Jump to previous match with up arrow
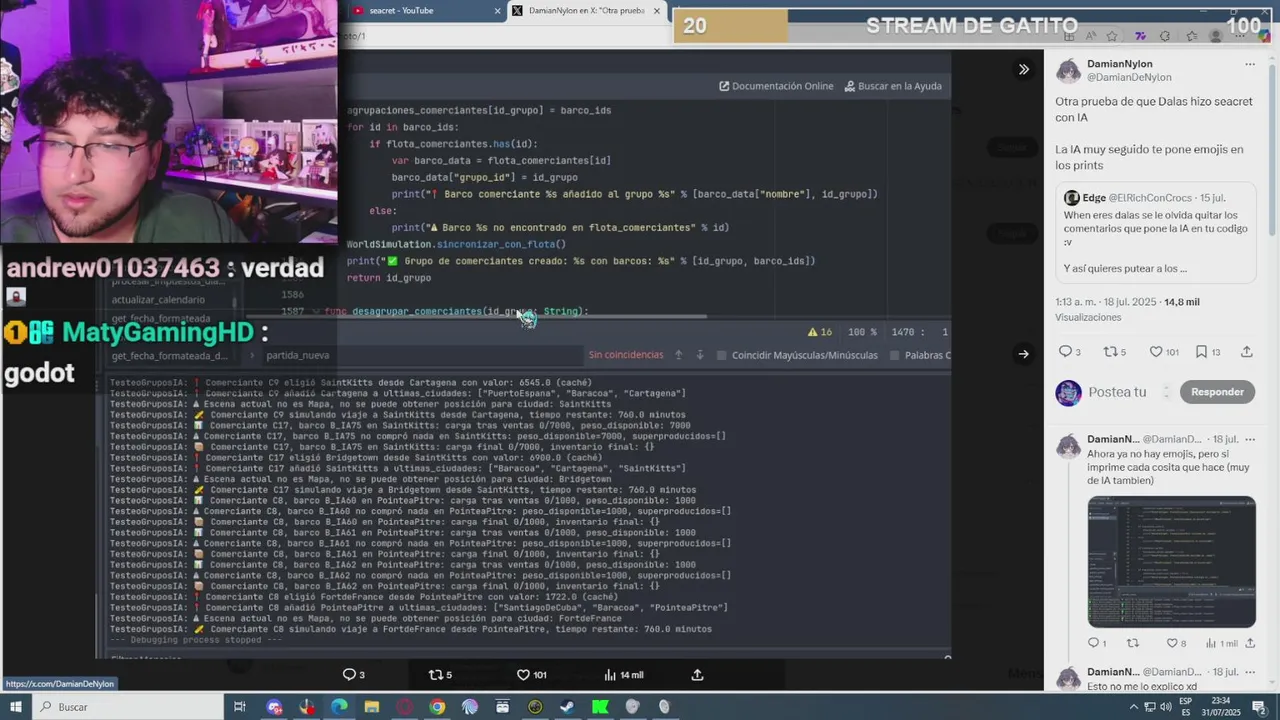1280x720 pixels. [678, 355]
